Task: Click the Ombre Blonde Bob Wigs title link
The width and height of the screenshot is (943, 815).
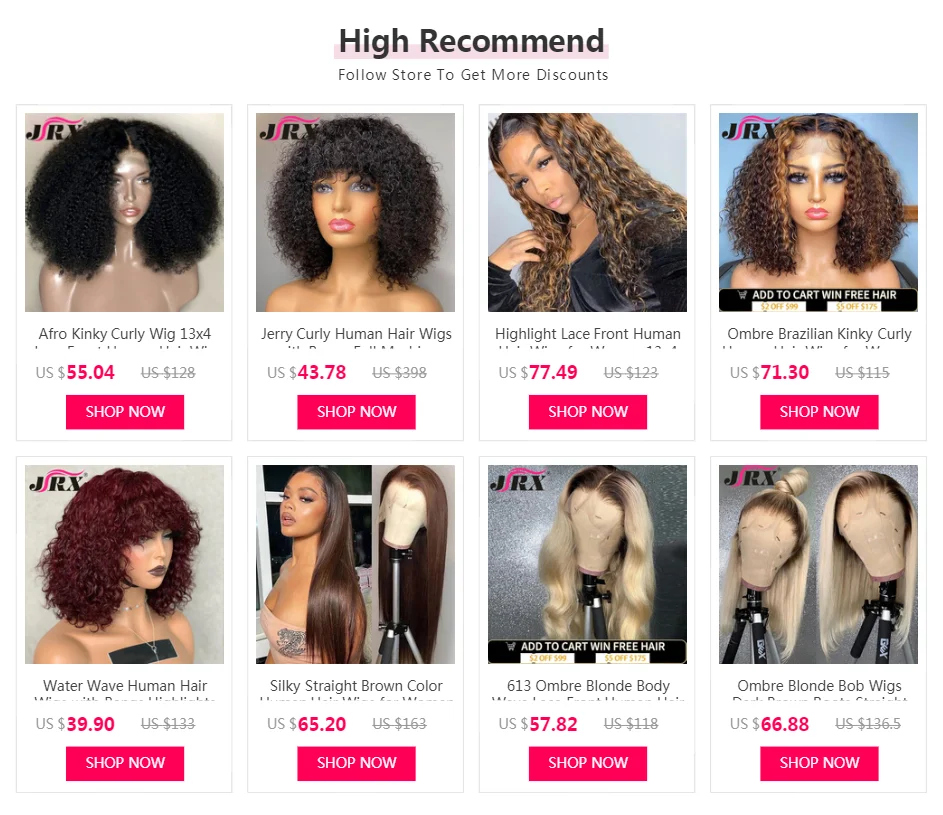Action: [x=819, y=686]
